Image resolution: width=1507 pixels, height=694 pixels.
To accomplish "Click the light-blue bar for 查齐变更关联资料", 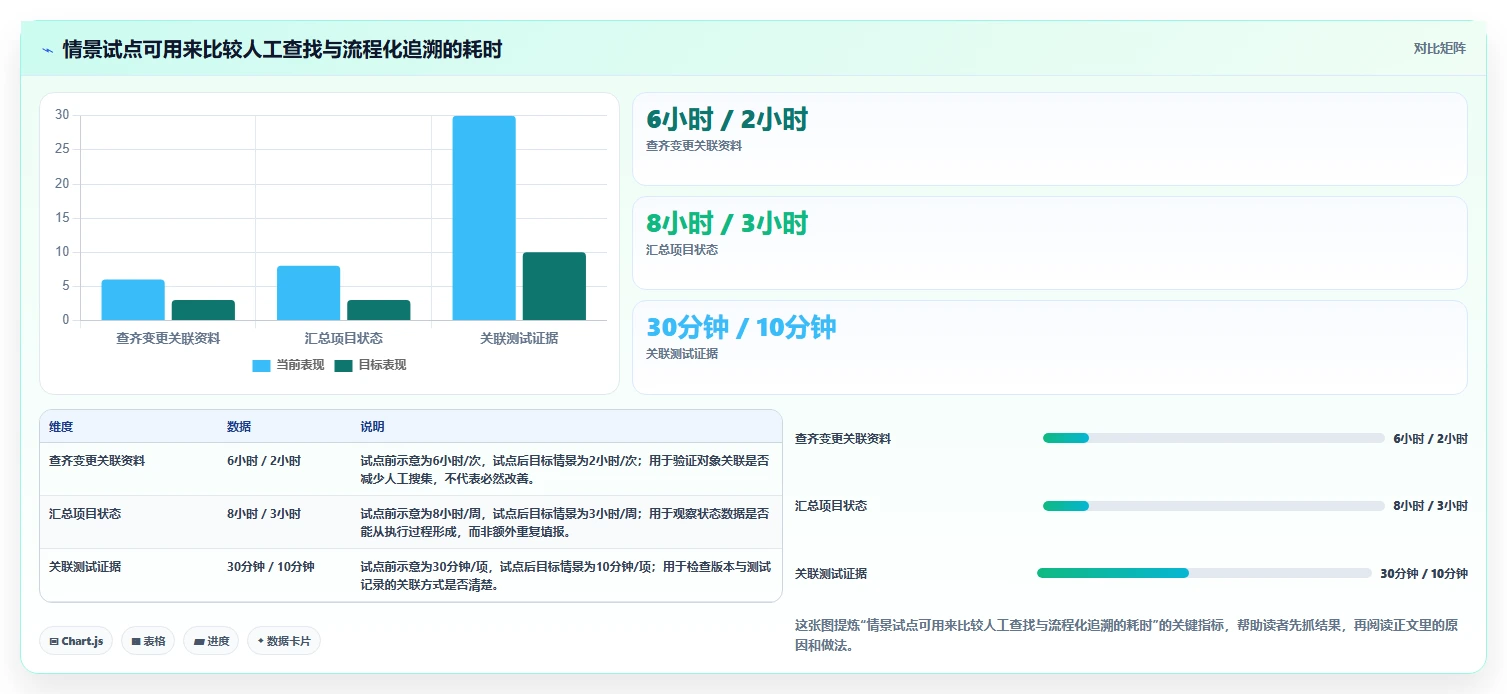I will point(133,300).
